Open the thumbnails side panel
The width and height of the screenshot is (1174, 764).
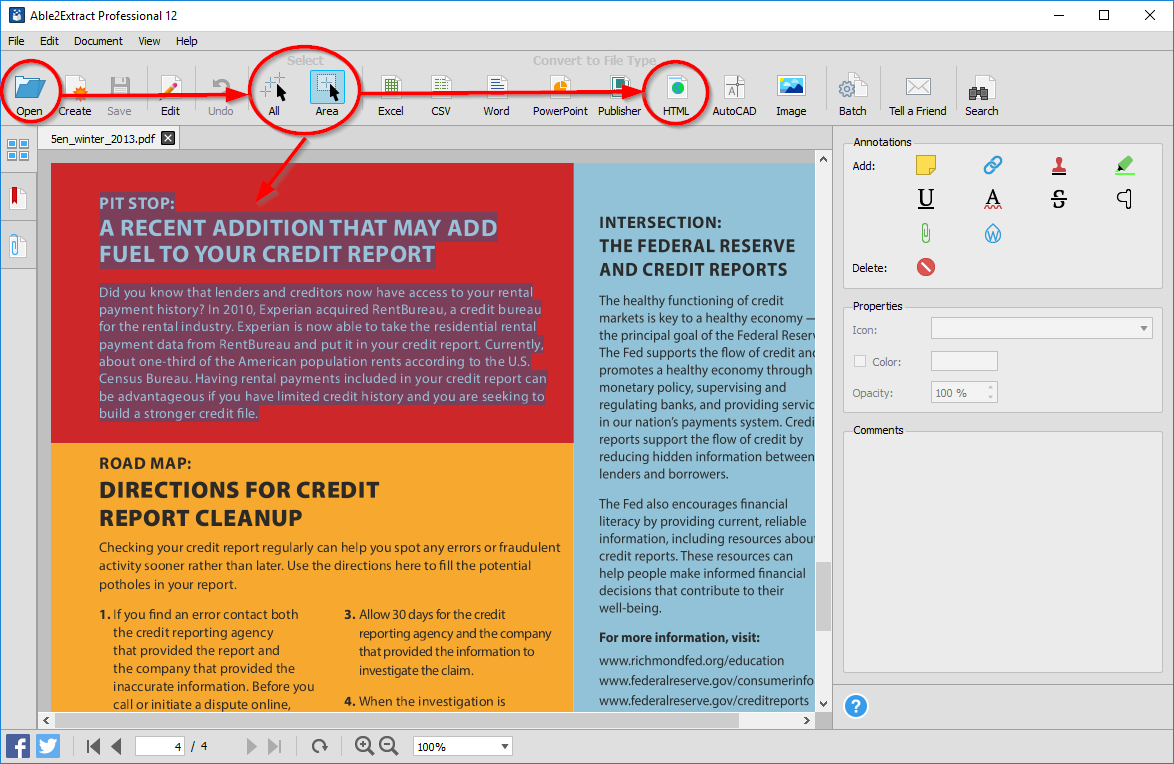[x=18, y=150]
